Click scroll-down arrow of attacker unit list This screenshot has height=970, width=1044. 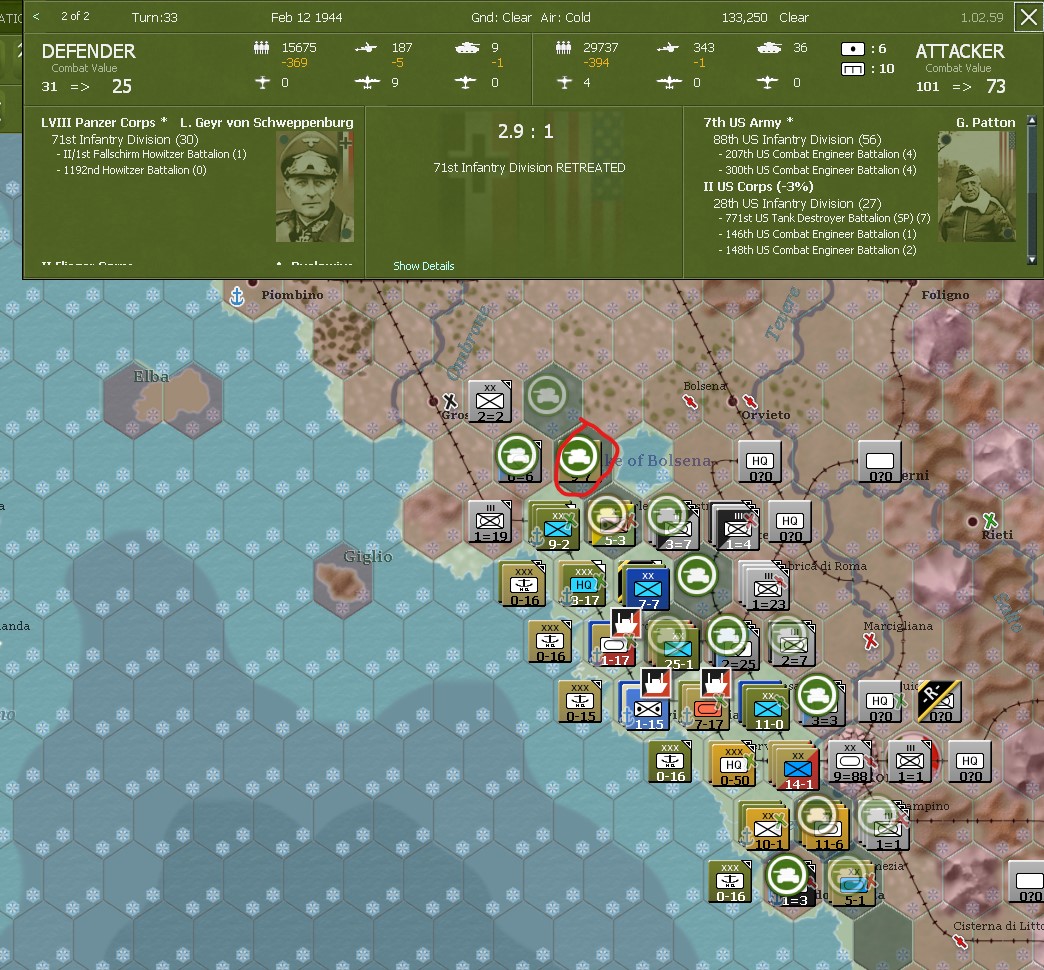(x=1032, y=260)
